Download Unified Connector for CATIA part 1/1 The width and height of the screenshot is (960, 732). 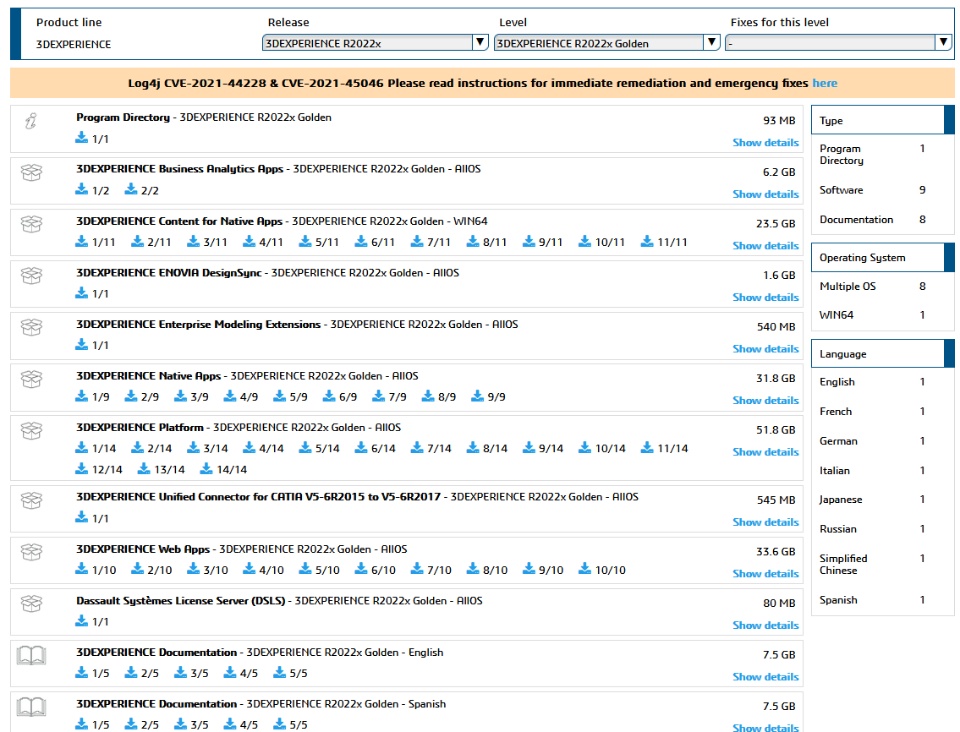[92, 518]
